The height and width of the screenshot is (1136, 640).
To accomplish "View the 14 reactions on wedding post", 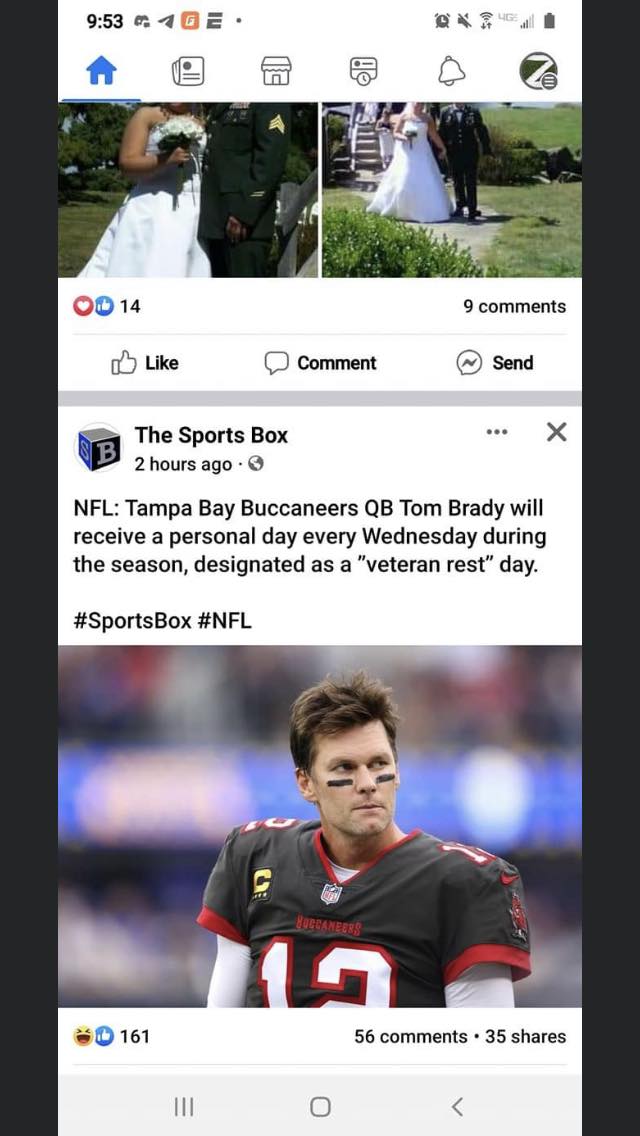I will click(x=107, y=306).
